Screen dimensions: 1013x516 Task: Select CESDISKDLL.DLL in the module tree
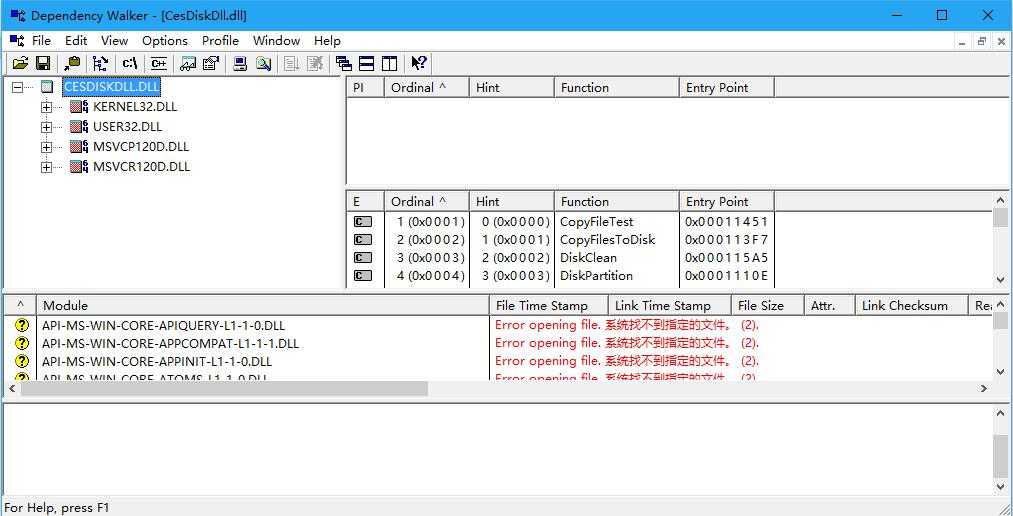pyautogui.click(x=111, y=87)
